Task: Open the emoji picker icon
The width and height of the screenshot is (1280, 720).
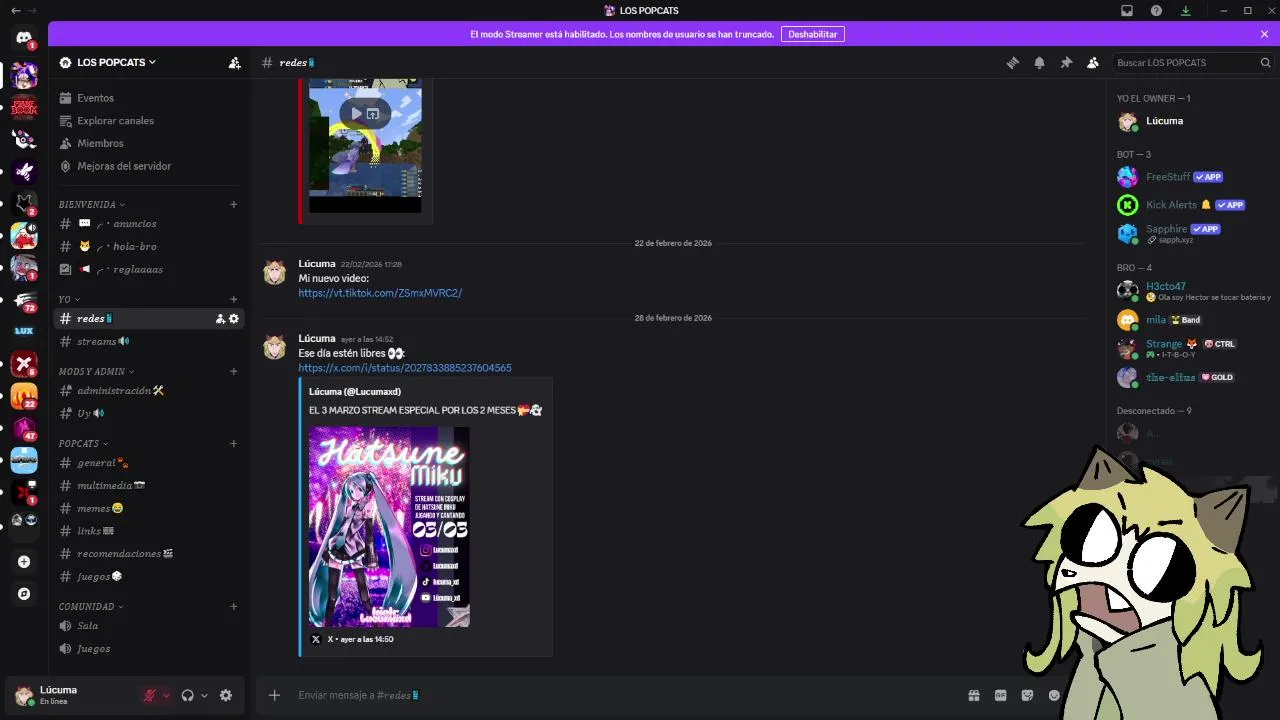Action: click(x=1054, y=695)
